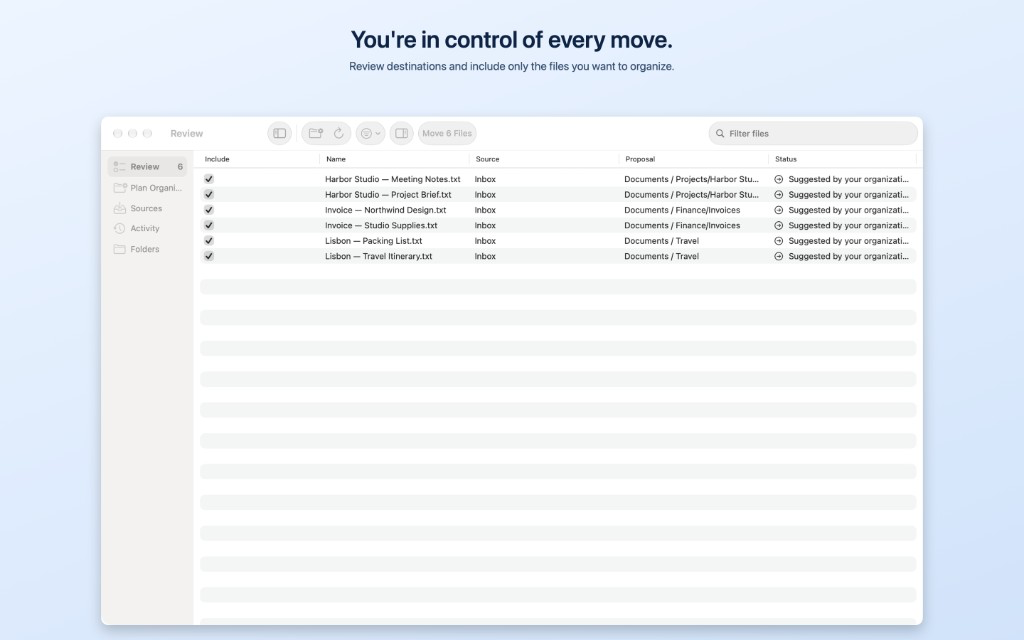Click Projects/Harbor proposal for Meeting Notes

point(691,179)
